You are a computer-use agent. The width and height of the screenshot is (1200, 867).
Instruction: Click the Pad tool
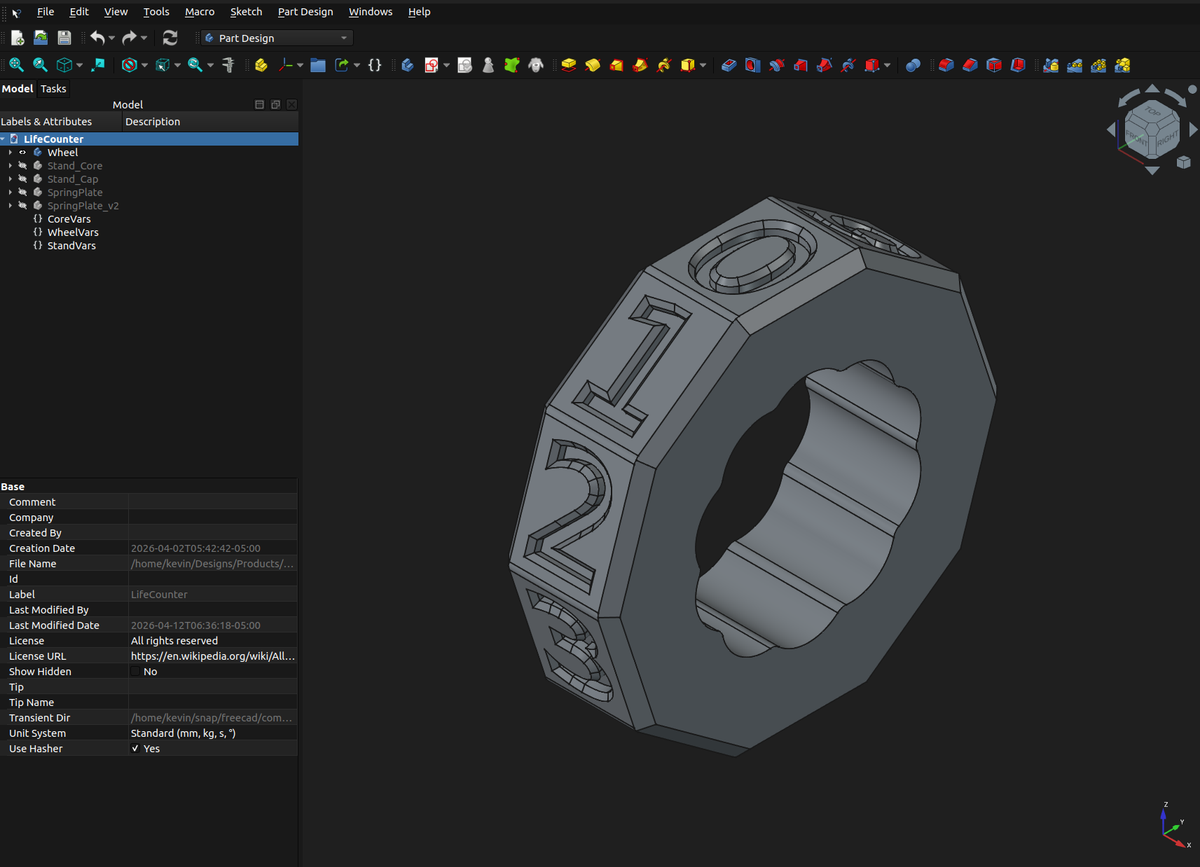(x=569, y=65)
